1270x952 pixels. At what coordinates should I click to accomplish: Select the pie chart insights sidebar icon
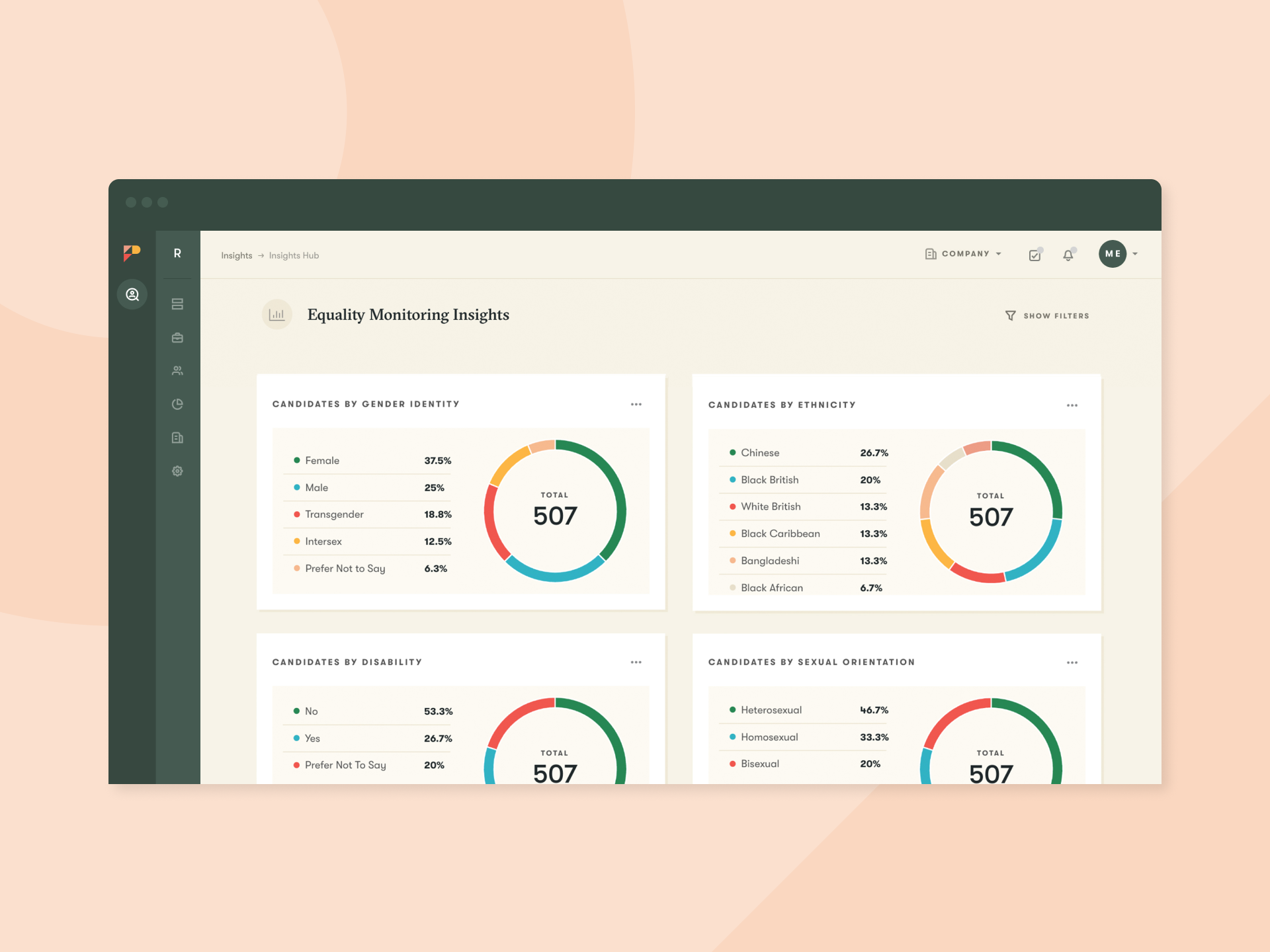(x=177, y=404)
